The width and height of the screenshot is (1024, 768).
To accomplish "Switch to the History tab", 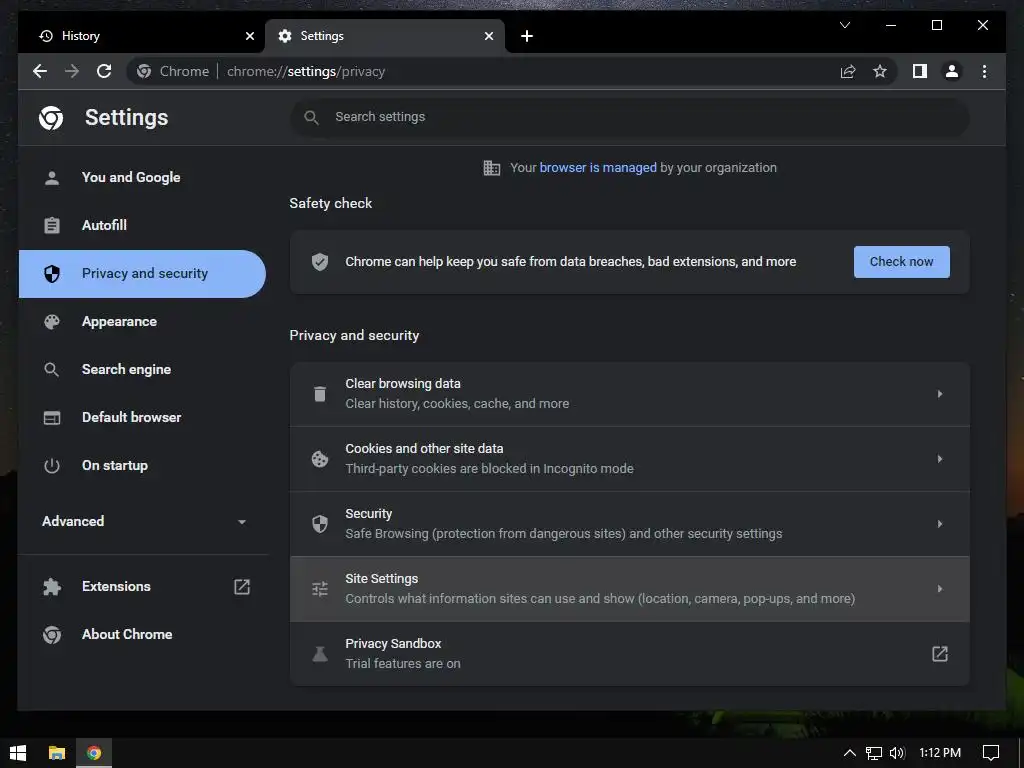I will [142, 36].
